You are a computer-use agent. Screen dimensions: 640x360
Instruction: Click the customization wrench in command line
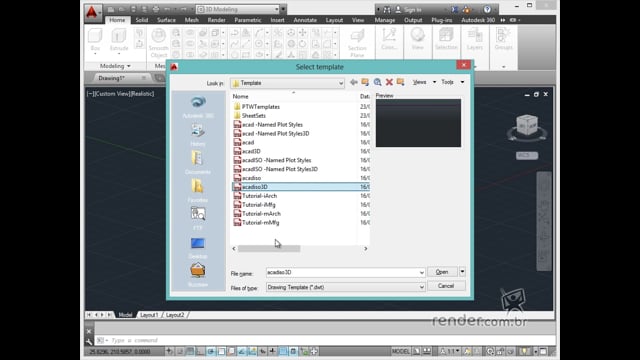[x=89, y=341]
